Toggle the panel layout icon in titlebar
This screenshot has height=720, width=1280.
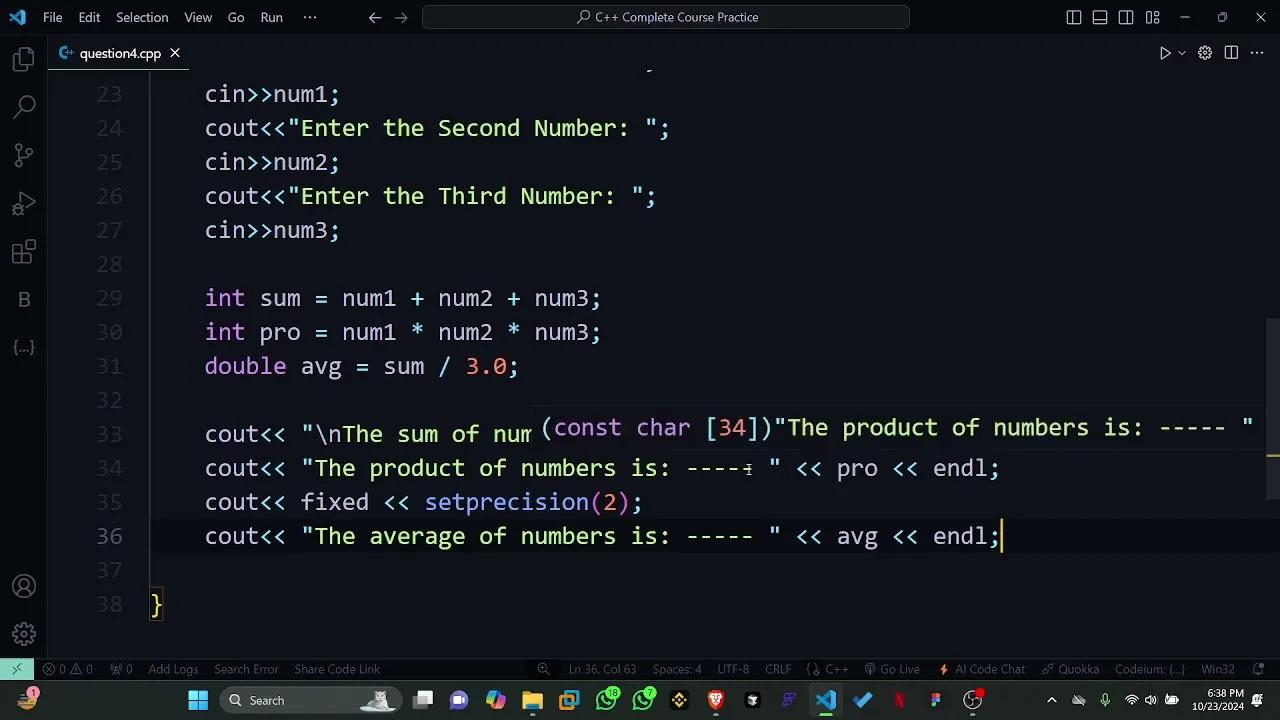[x=1099, y=17]
